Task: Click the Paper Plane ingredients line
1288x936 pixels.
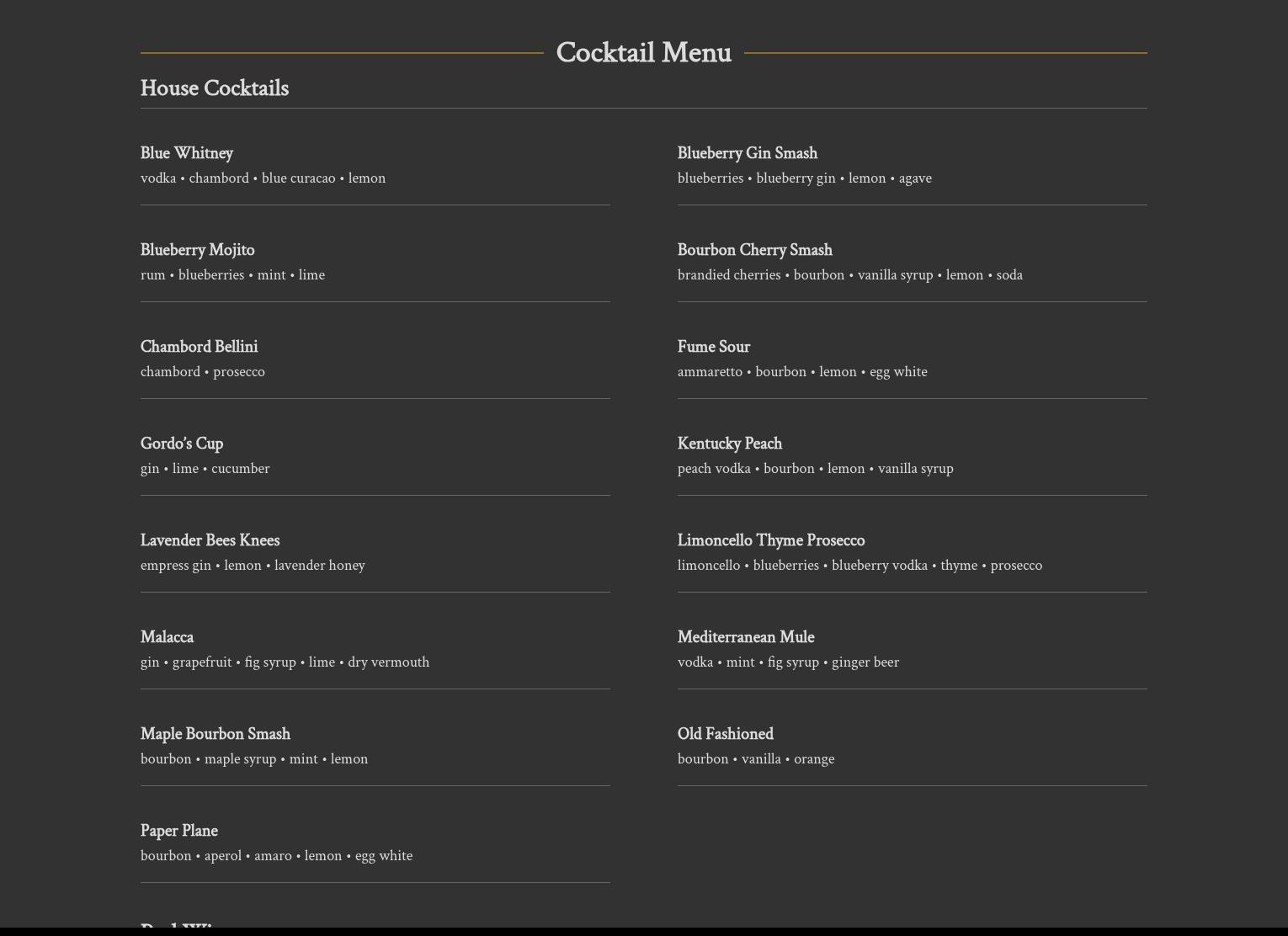Action: (277, 856)
